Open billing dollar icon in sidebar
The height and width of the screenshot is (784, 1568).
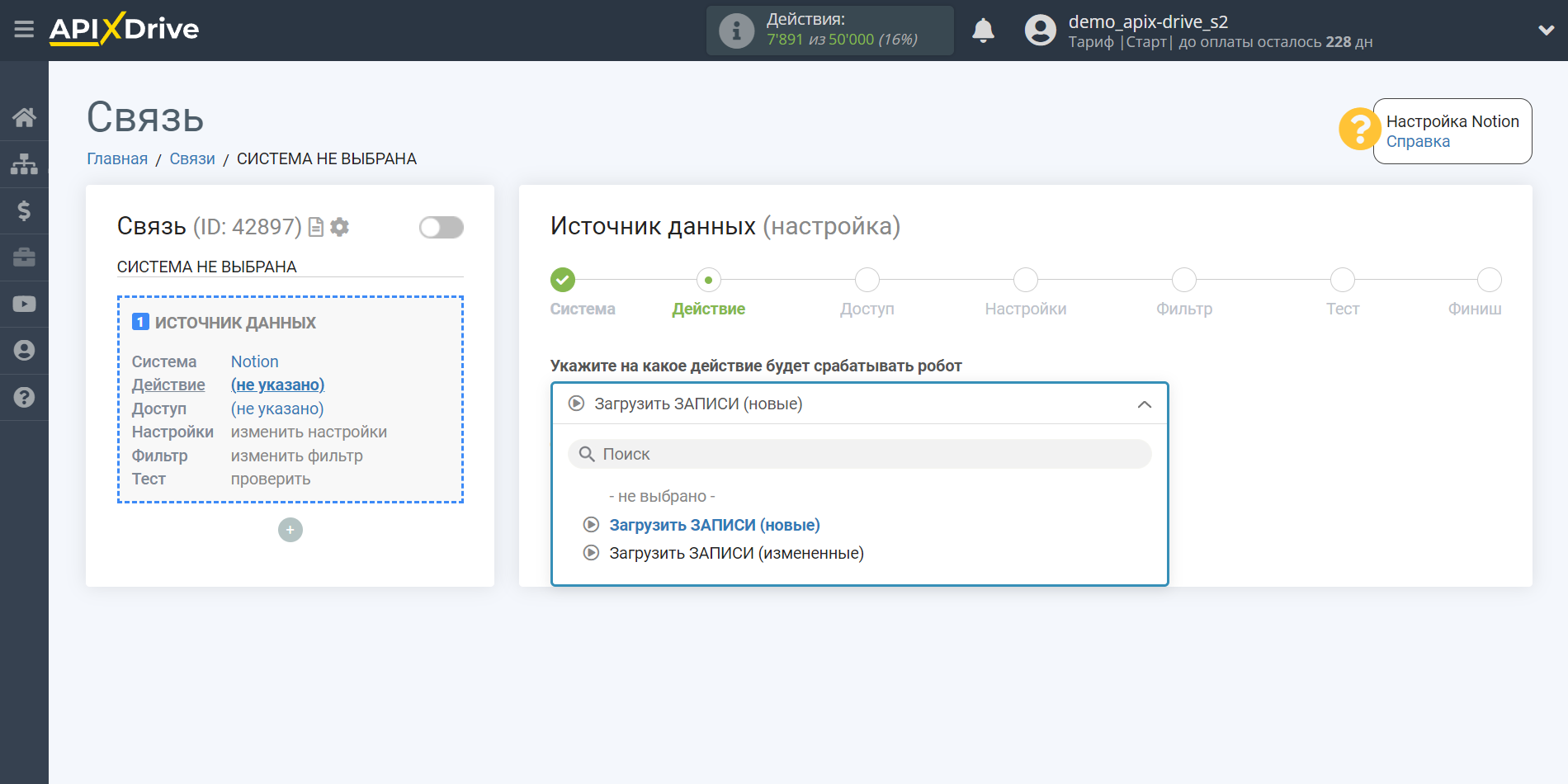coord(24,210)
